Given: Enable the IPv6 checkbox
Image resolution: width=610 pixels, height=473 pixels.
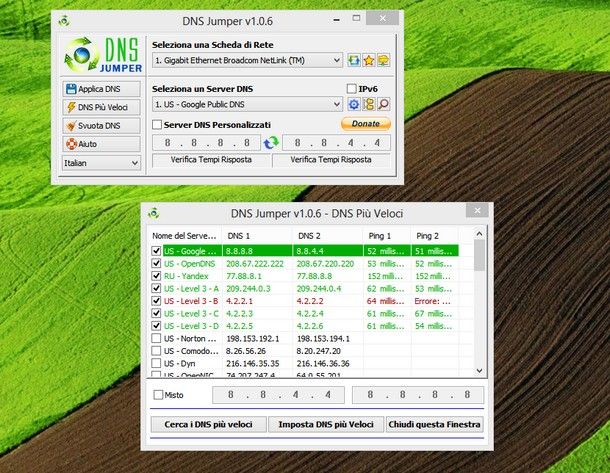Looking at the screenshot, I should click(351, 89).
